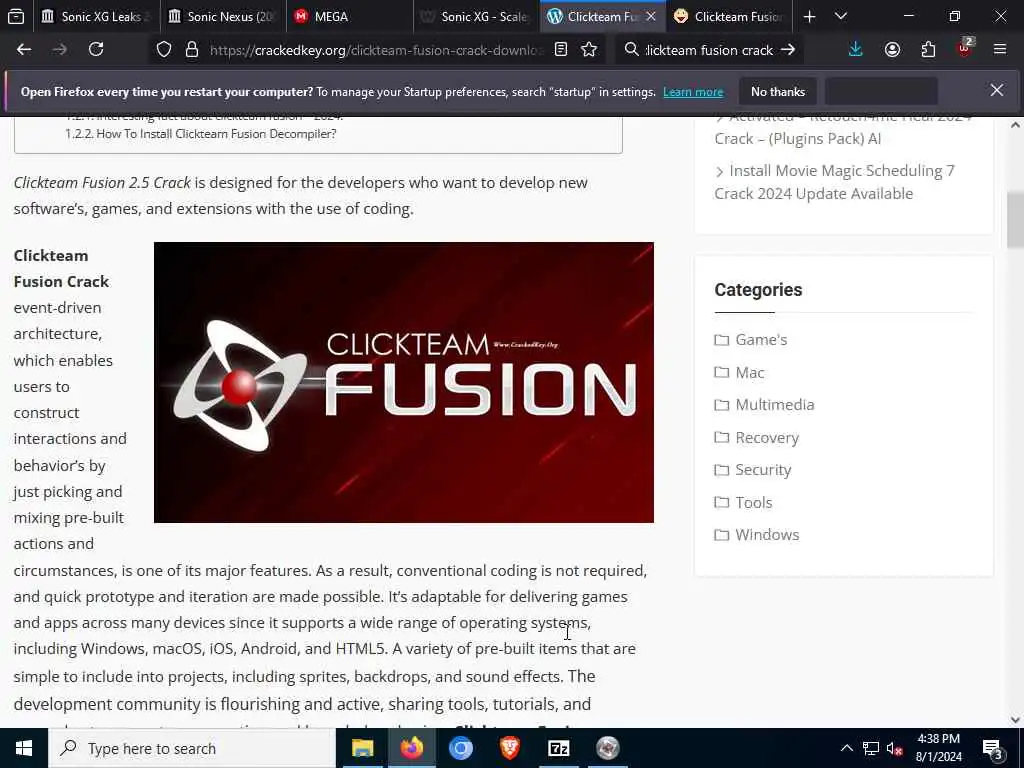This screenshot has width=1024, height=768.
Task: Dismiss the Firefox startup notification bar
Action: [997, 90]
